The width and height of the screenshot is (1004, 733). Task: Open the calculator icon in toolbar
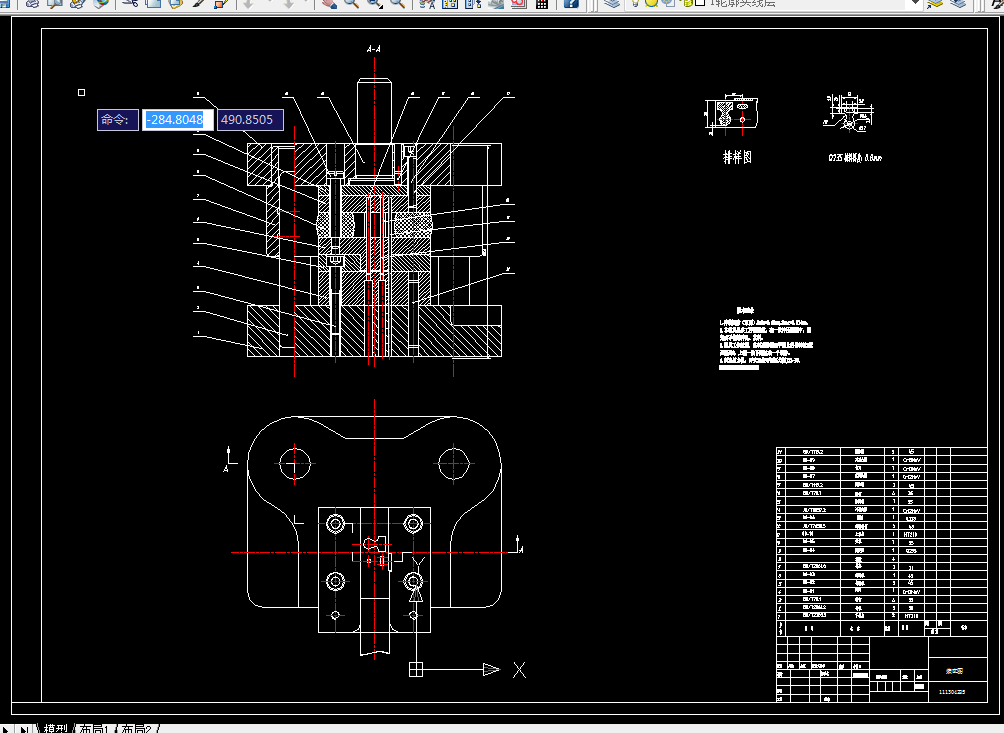click(x=542, y=3)
